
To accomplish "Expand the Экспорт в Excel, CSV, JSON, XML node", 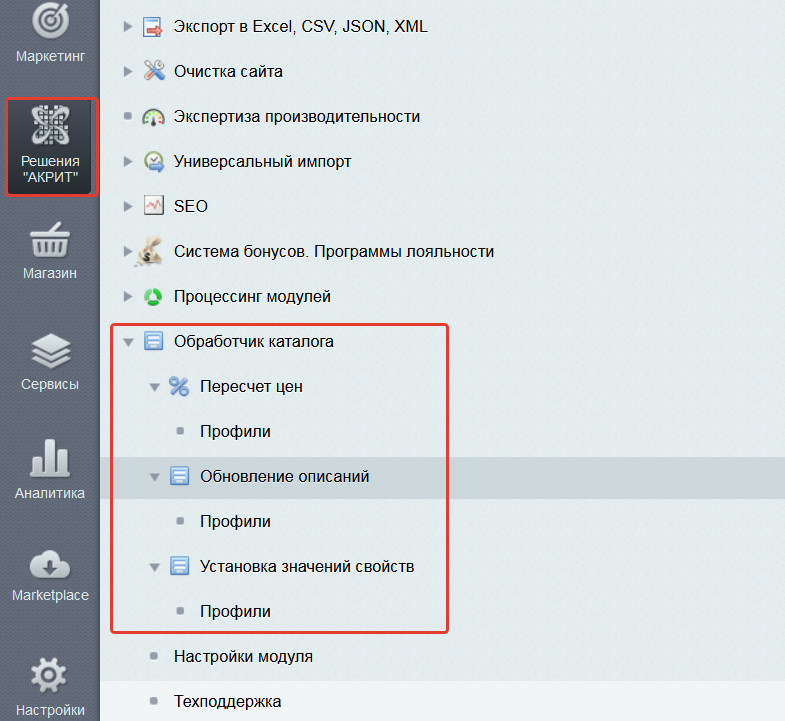I will click(x=127, y=26).
